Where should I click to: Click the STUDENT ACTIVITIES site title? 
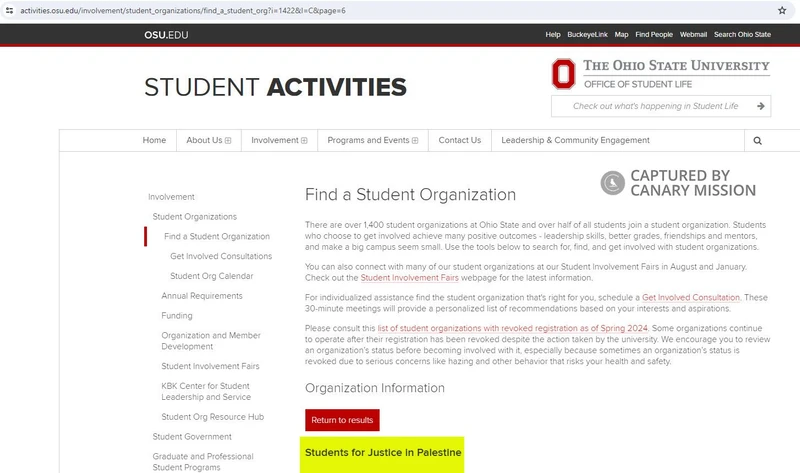pyautogui.click(x=276, y=87)
